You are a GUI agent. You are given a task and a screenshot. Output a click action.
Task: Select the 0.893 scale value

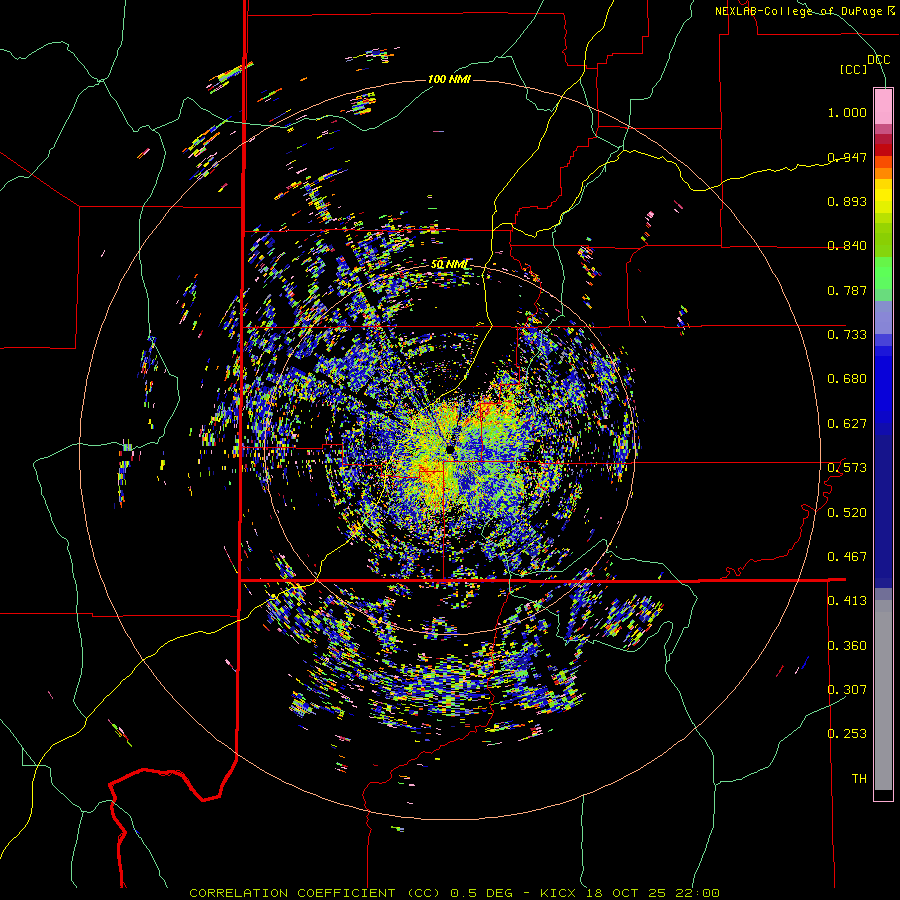[x=847, y=201]
